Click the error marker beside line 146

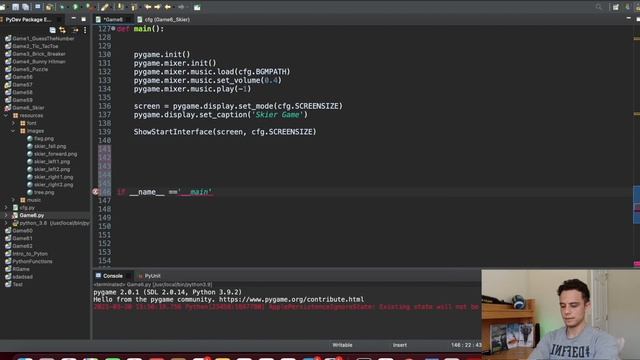tap(95, 191)
